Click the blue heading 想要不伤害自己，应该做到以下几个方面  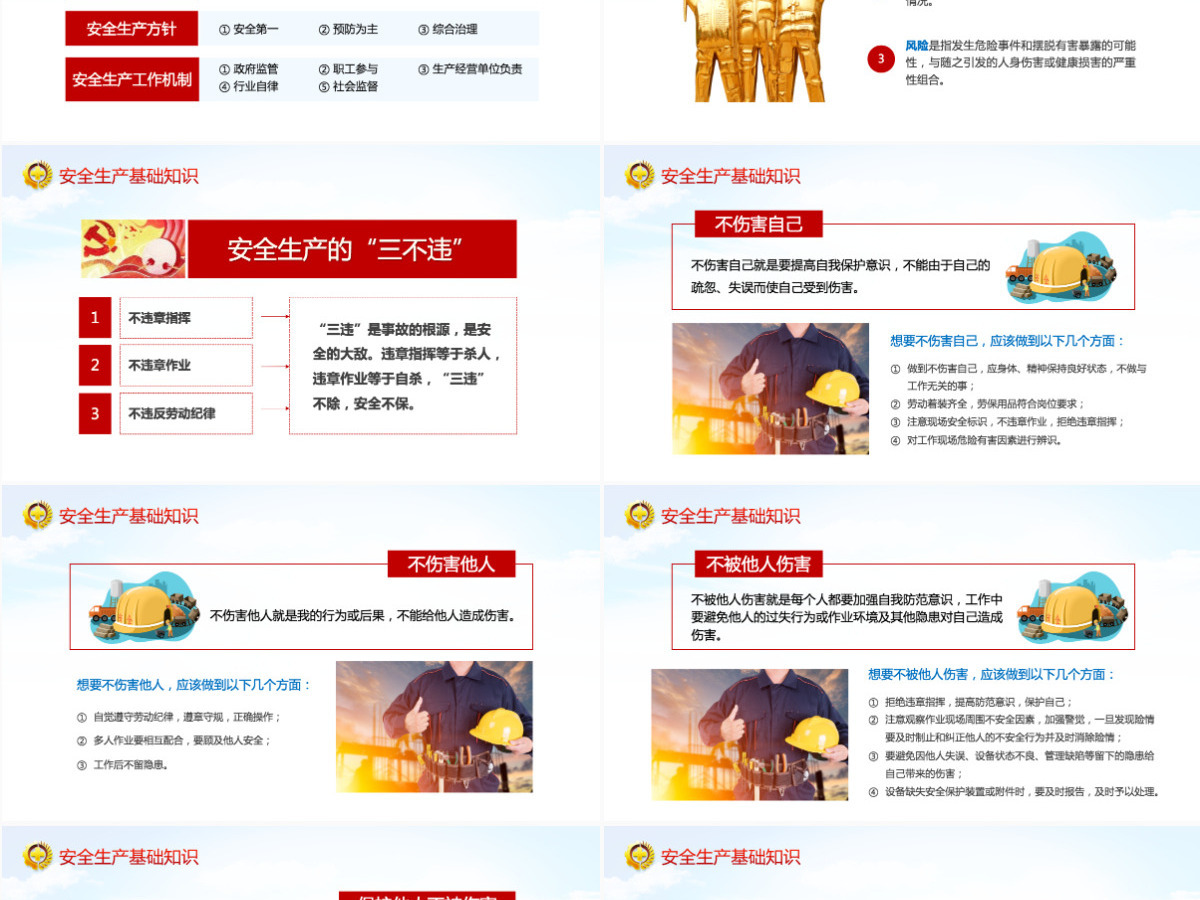[1008, 341]
